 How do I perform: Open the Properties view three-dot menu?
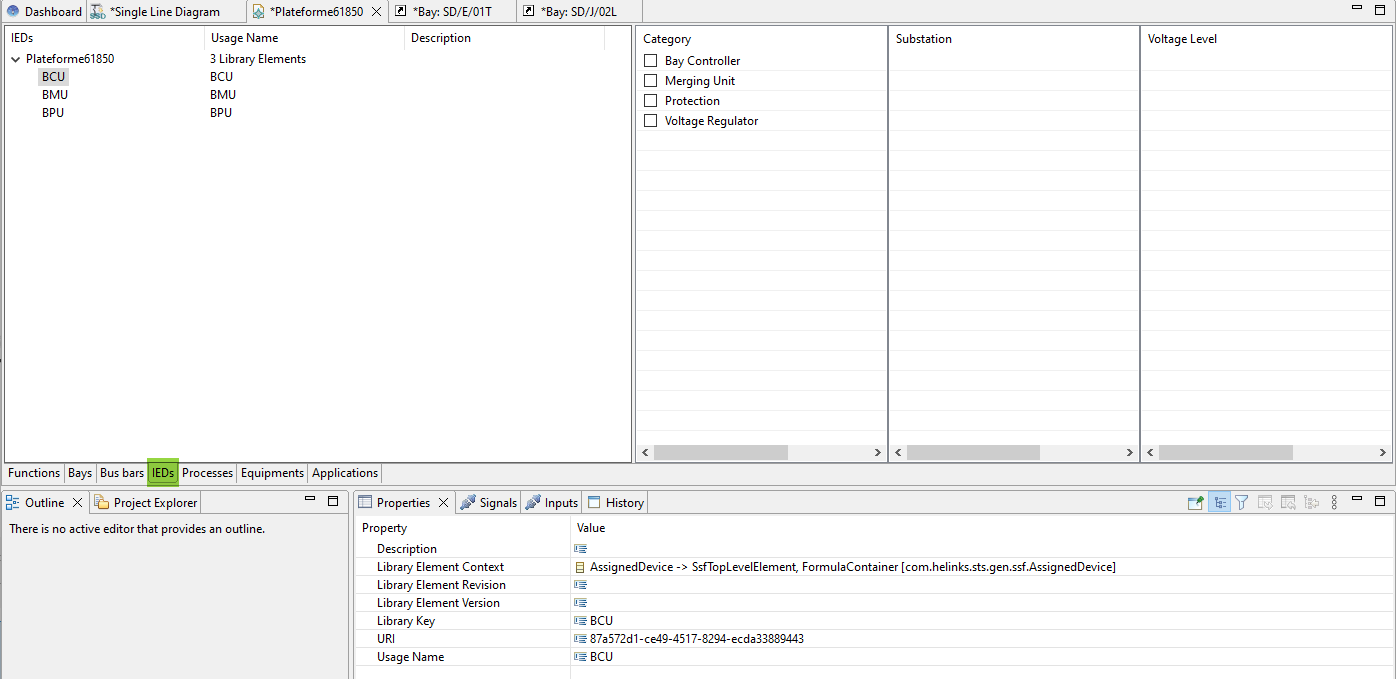tap(1334, 503)
